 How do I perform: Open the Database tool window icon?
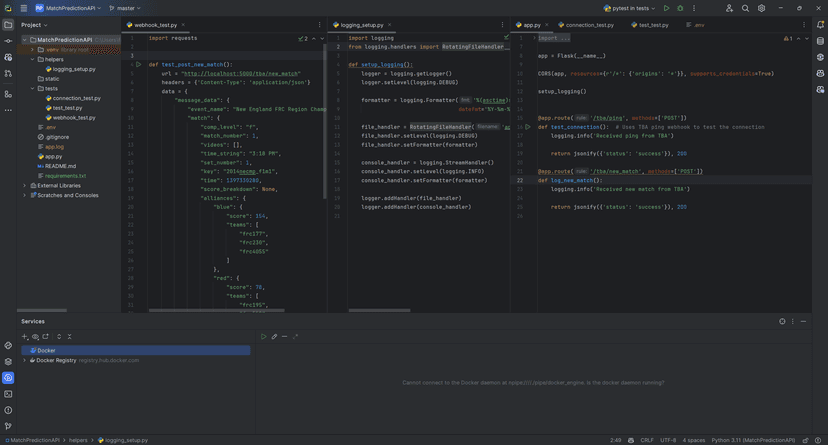point(820,41)
